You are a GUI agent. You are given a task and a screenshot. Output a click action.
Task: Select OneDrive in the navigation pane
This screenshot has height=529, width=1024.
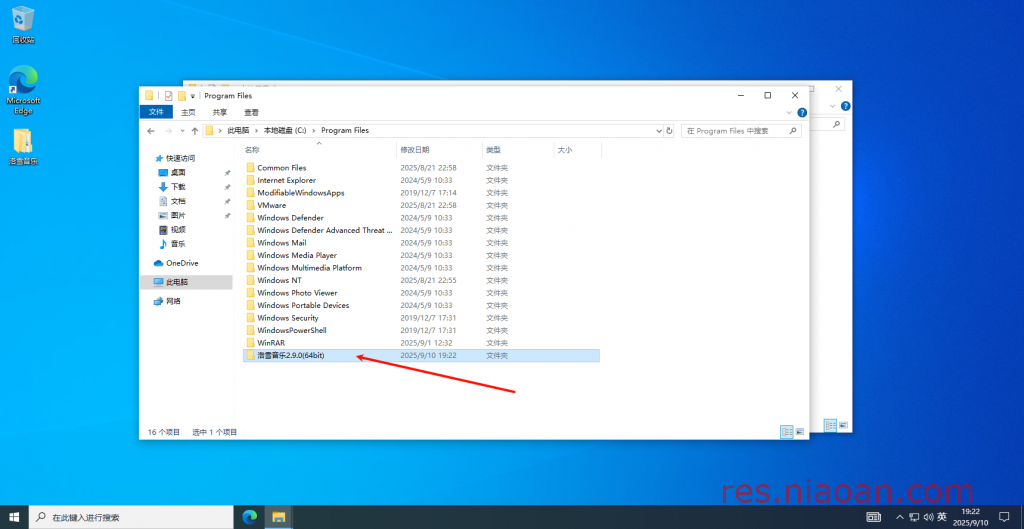pos(182,263)
